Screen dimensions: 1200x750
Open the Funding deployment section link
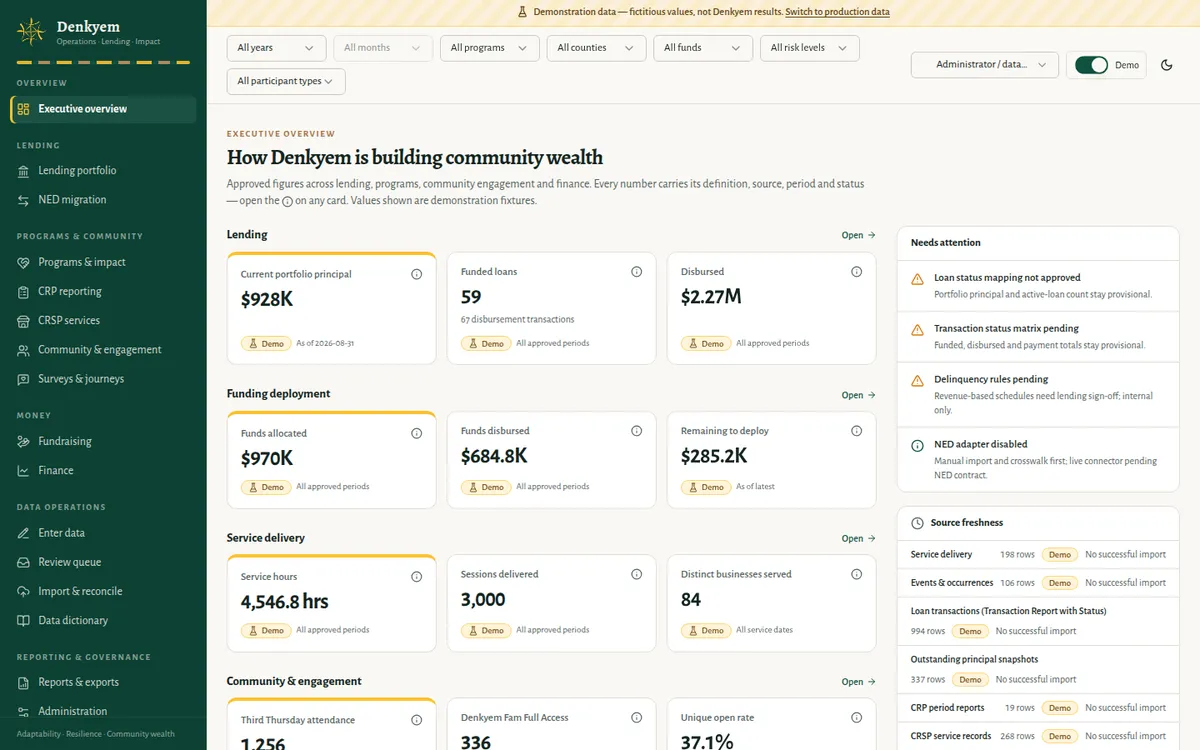(x=858, y=395)
